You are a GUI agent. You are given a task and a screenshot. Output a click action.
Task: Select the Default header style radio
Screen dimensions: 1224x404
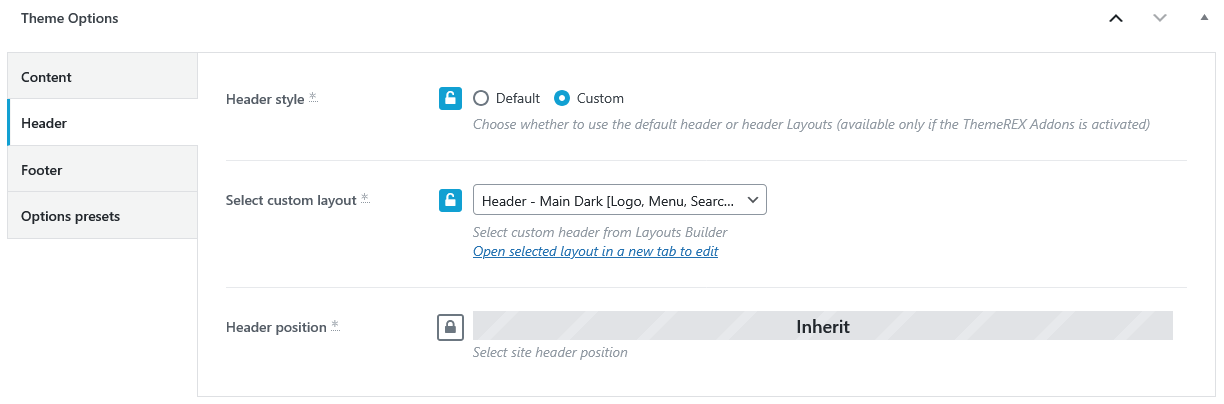pyautogui.click(x=481, y=98)
